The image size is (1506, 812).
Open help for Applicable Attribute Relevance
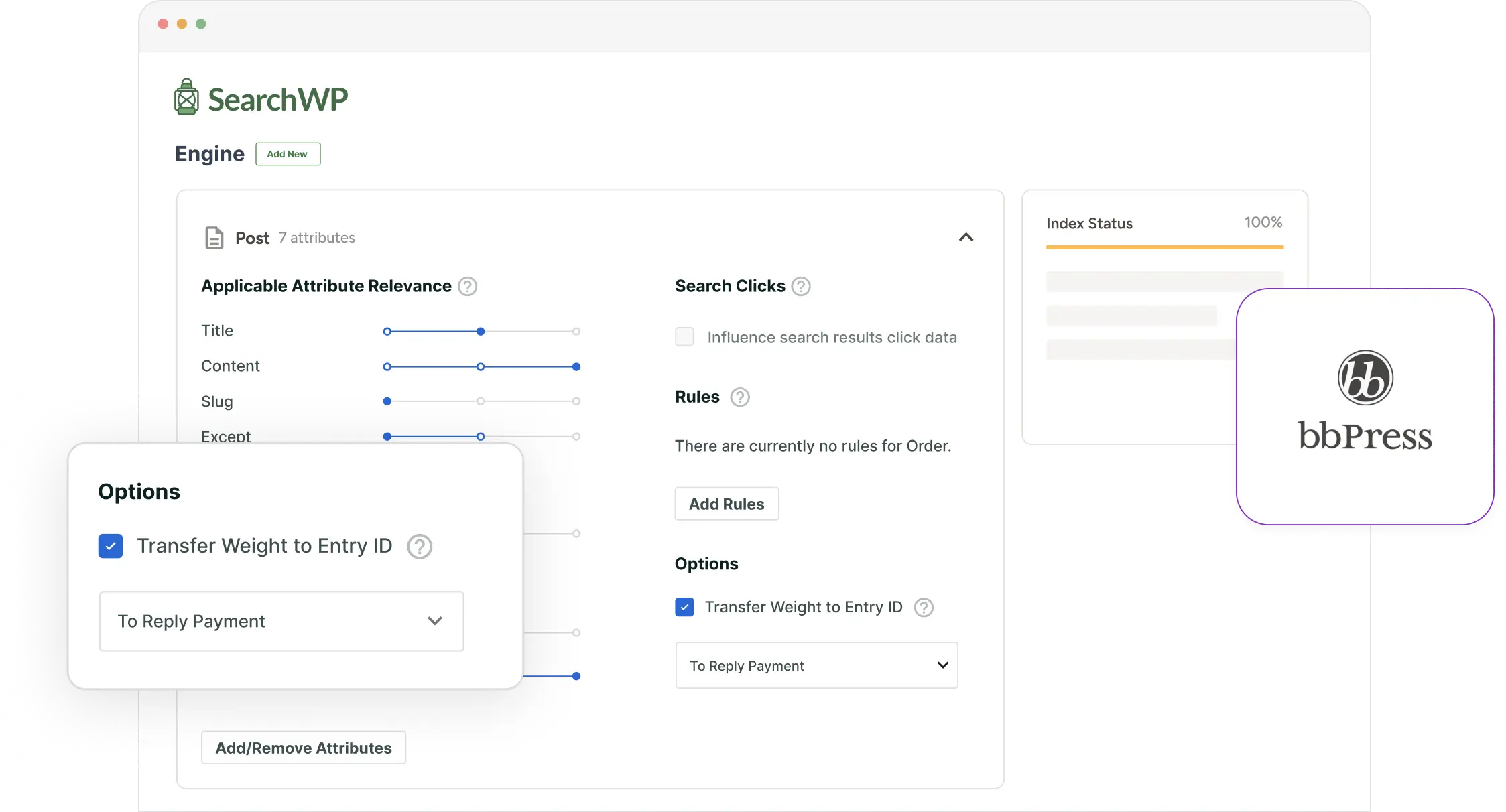pyautogui.click(x=467, y=286)
